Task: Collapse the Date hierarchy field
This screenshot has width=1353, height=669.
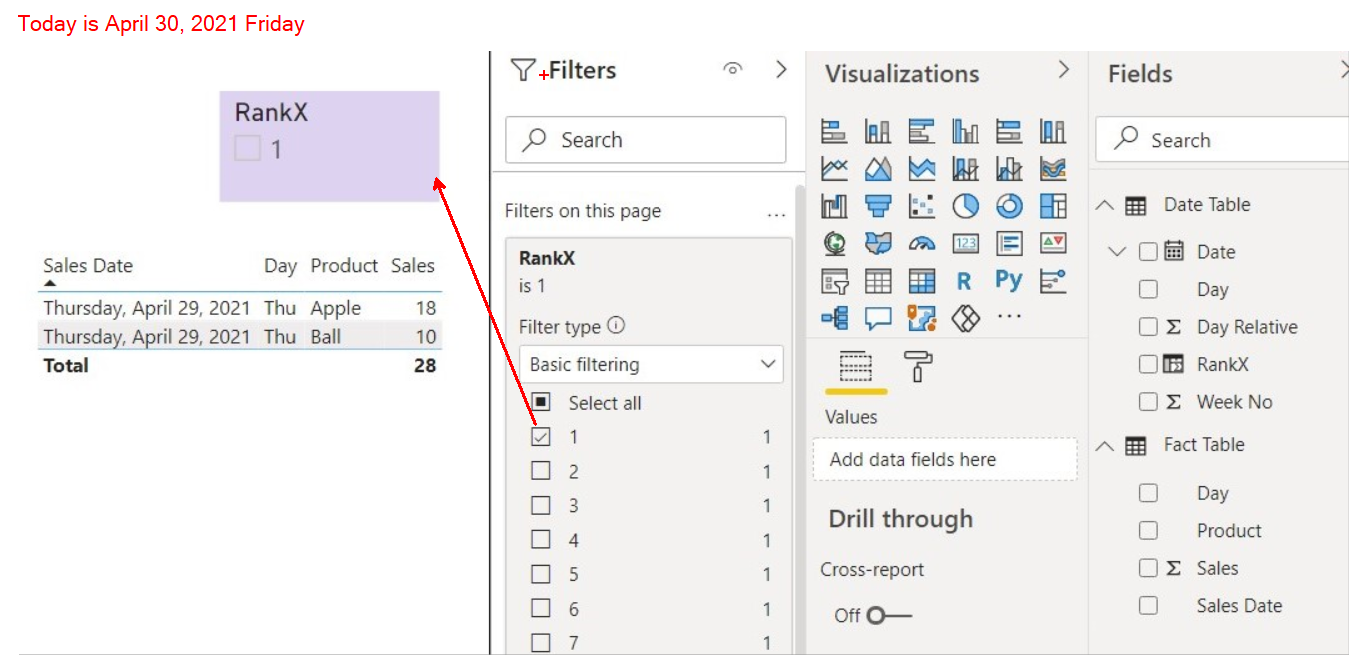Action: click(1118, 252)
